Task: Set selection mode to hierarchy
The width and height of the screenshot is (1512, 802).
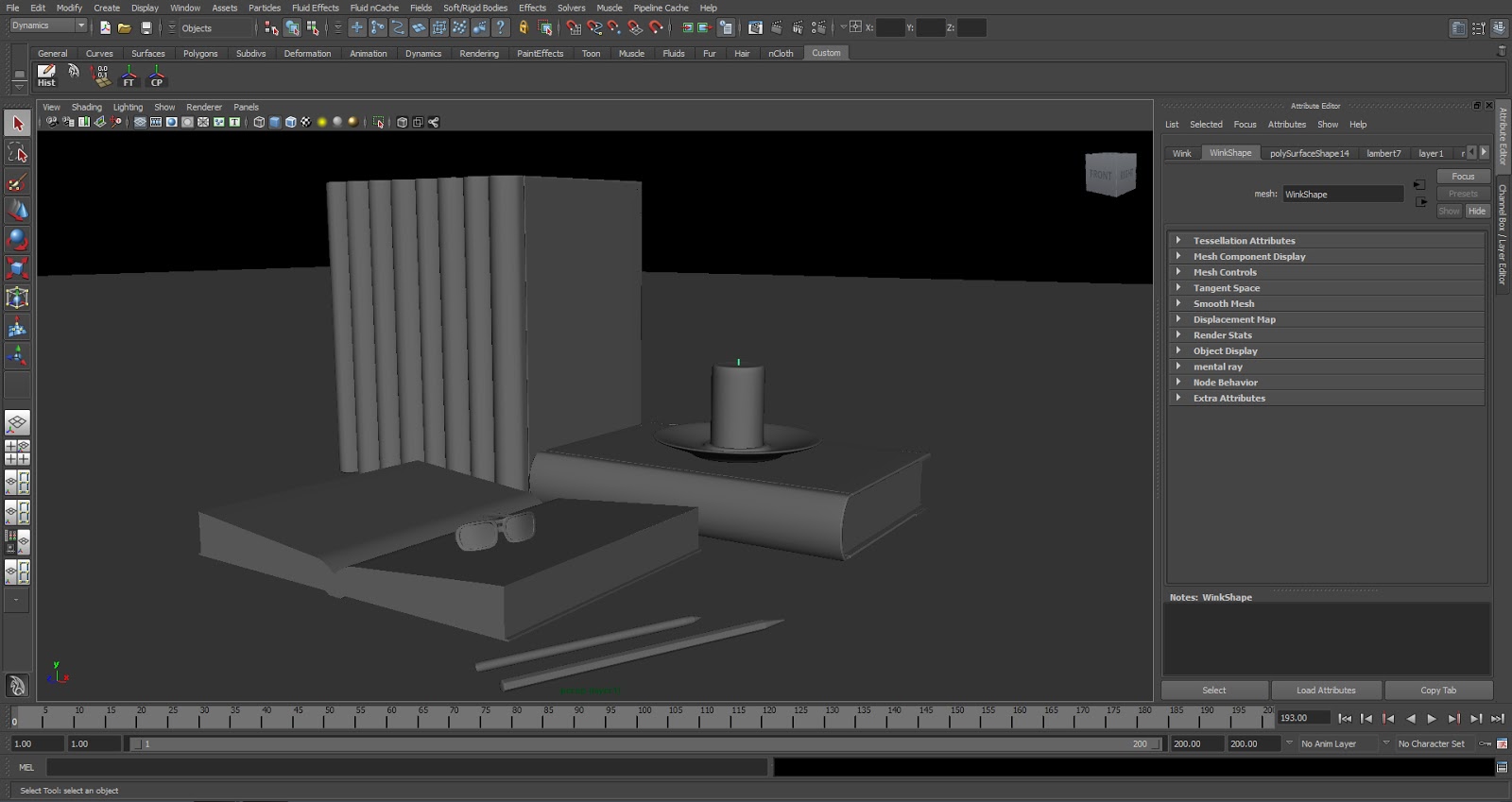Action: tap(271, 27)
